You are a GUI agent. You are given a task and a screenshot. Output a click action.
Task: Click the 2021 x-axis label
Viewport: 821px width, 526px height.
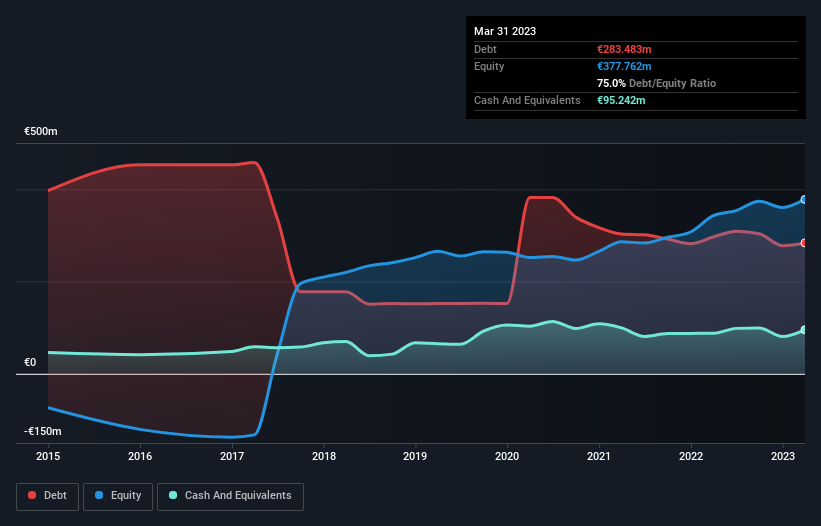click(599, 456)
